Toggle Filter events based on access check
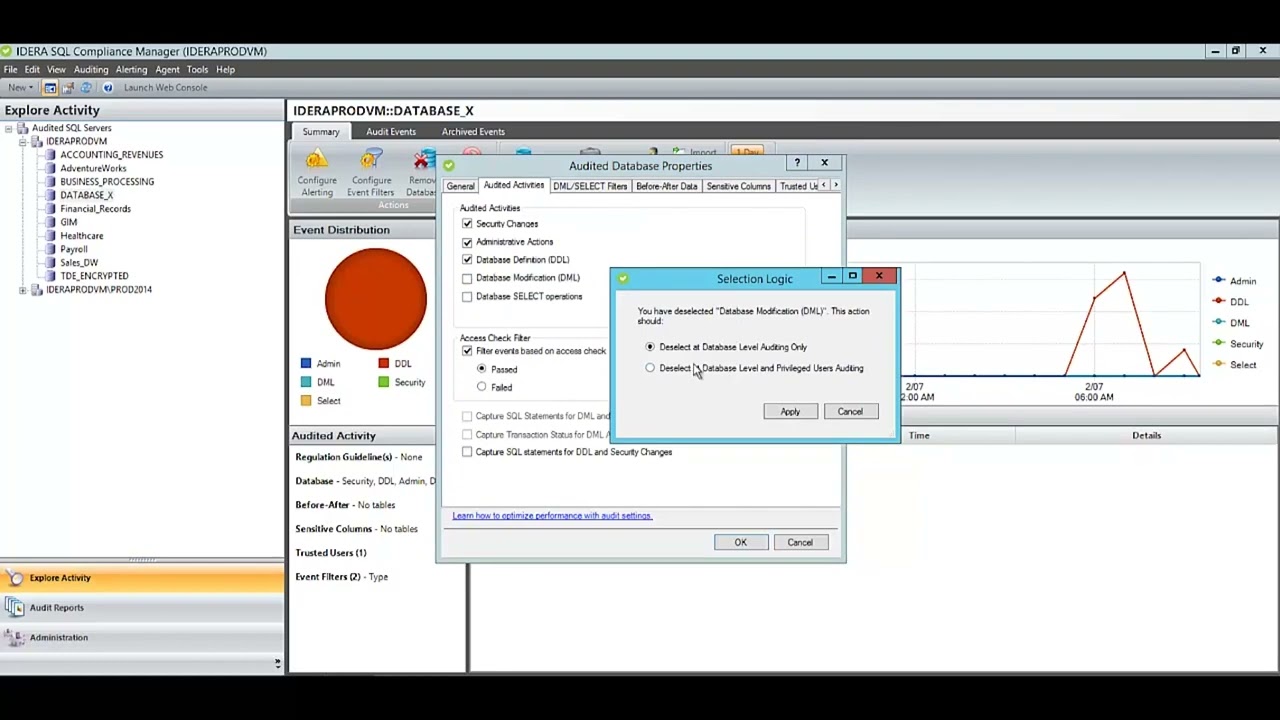The height and width of the screenshot is (720, 1280). click(467, 351)
